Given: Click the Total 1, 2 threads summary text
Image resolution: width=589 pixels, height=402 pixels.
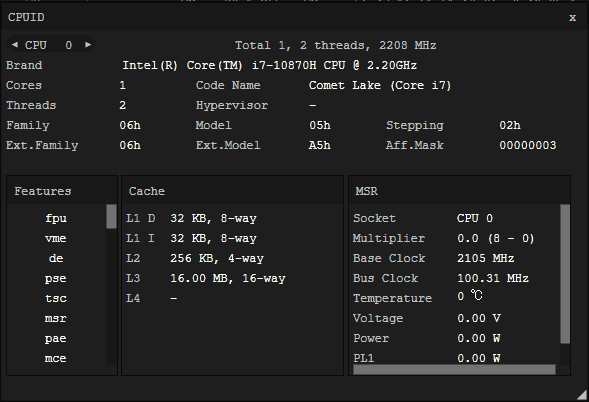Looking at the screenshot, I should pos(335,45).
